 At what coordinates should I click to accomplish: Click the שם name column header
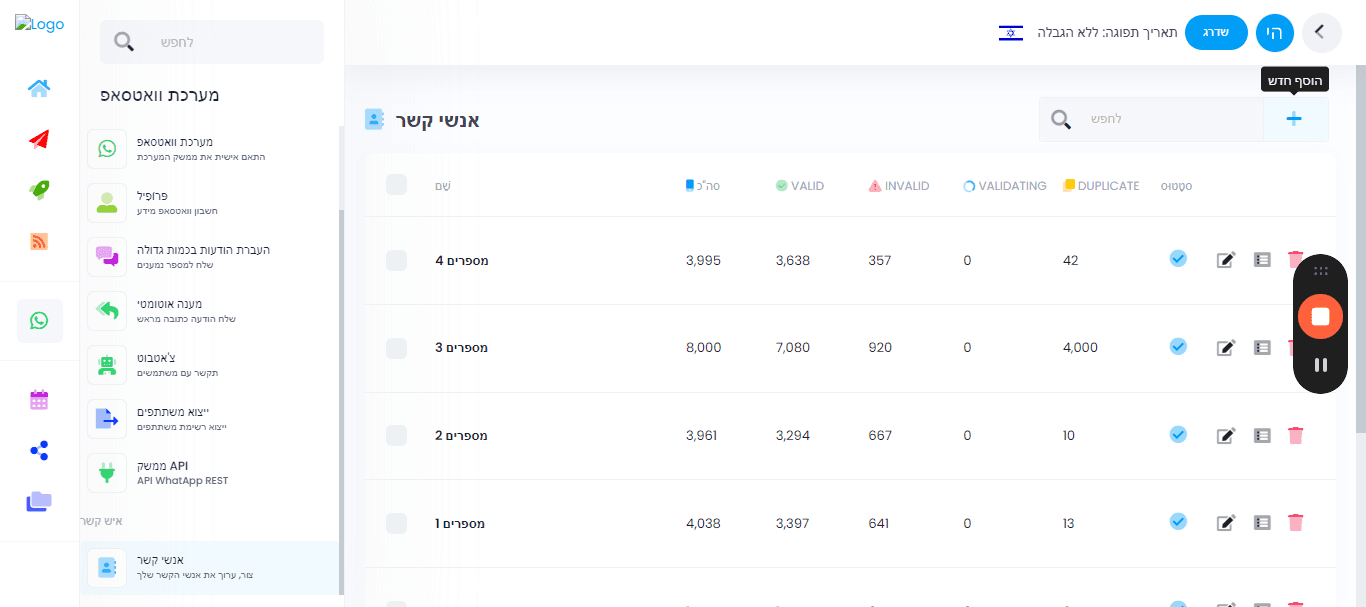point(443,186)
